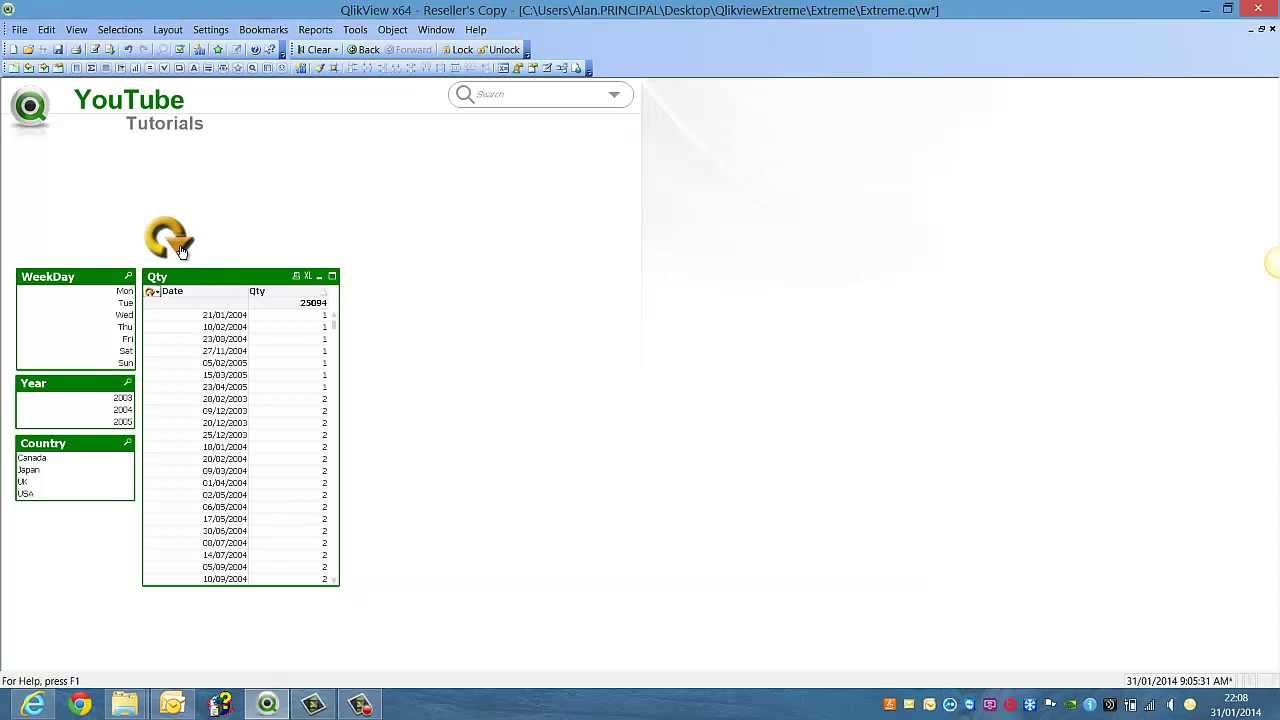This screenshot has width=1280, height=720.
Task: Minimize the Qty chart object
Action: click(x=320, y=277)
